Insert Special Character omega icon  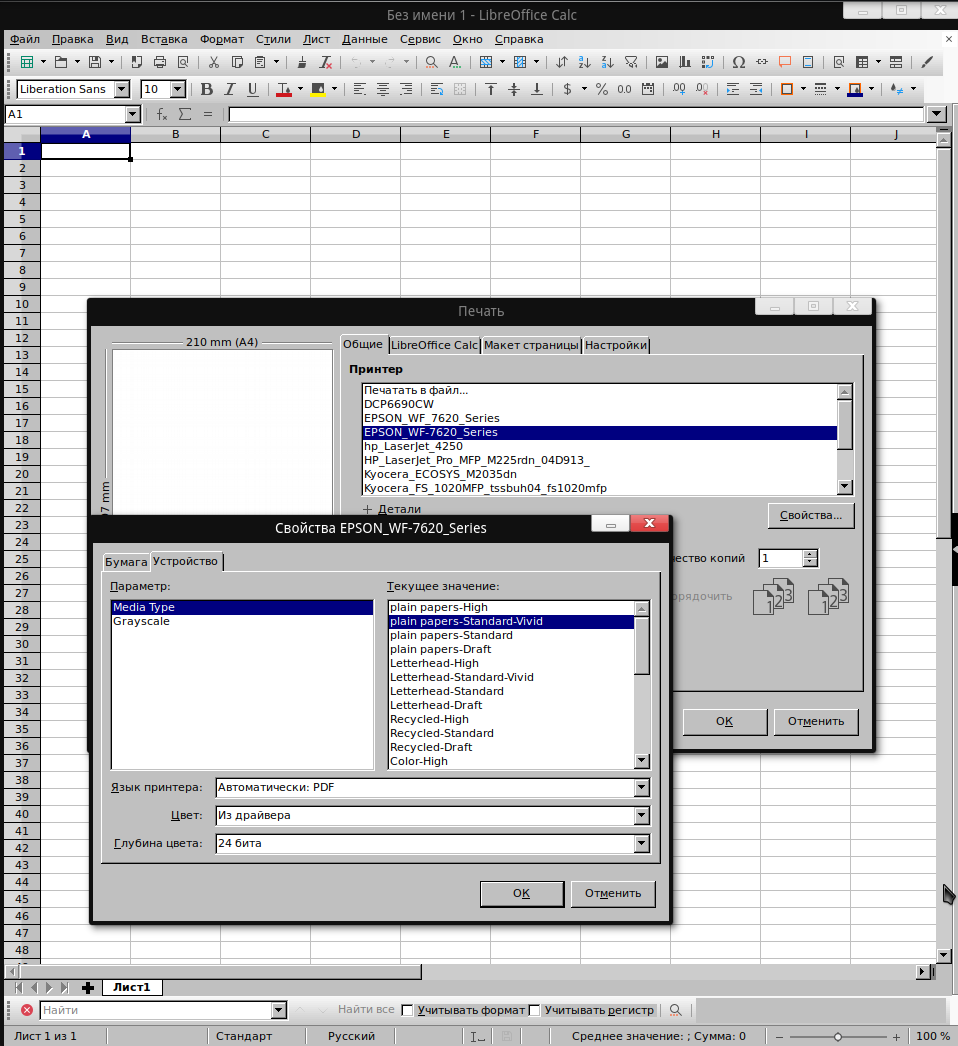tap(739, 62)
